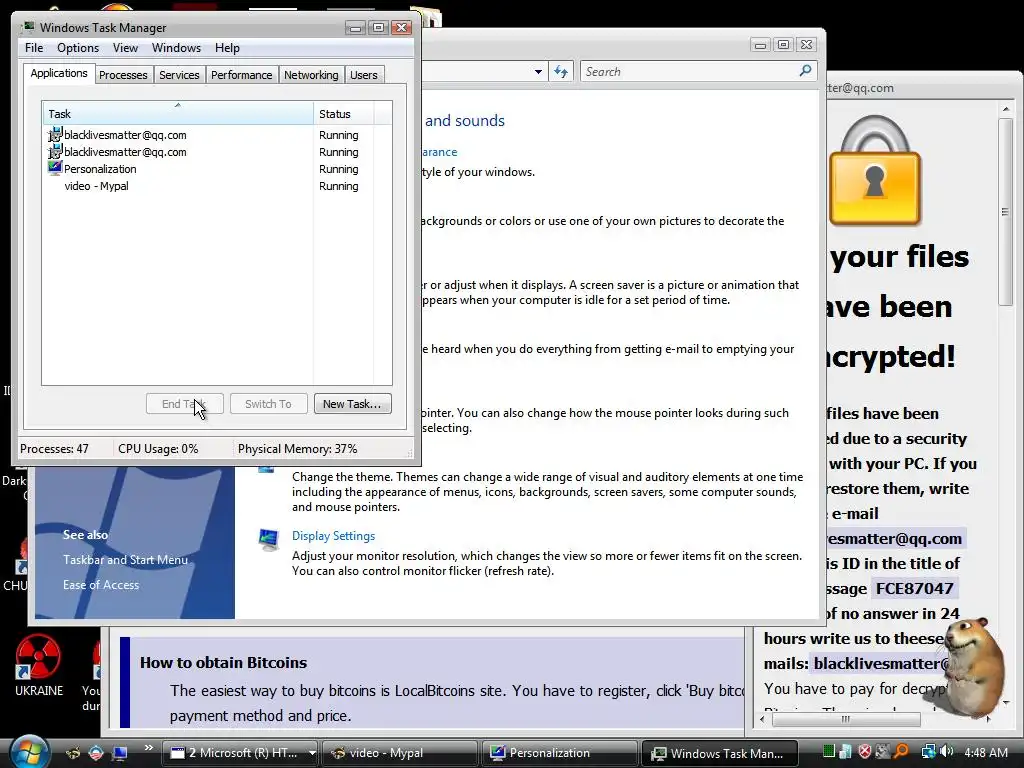1024x768 pixels.
Task: Click the ID value FCE87047 in ransom note
Action: pos(914,588)
